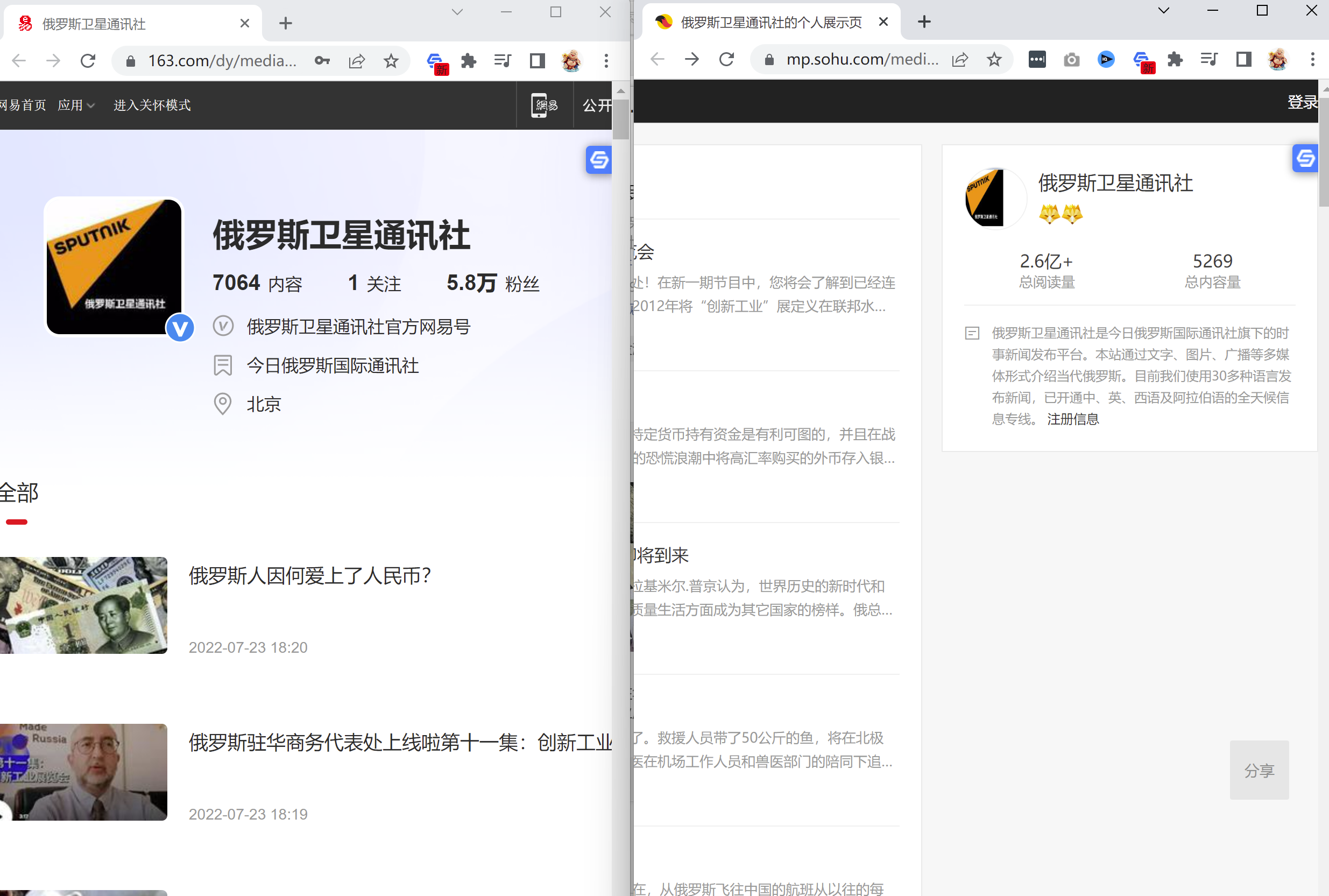This screenshot has height=896, width=1329.
Task: Click 将到来 article title on sohu page
Action: (x=662, y=555)
